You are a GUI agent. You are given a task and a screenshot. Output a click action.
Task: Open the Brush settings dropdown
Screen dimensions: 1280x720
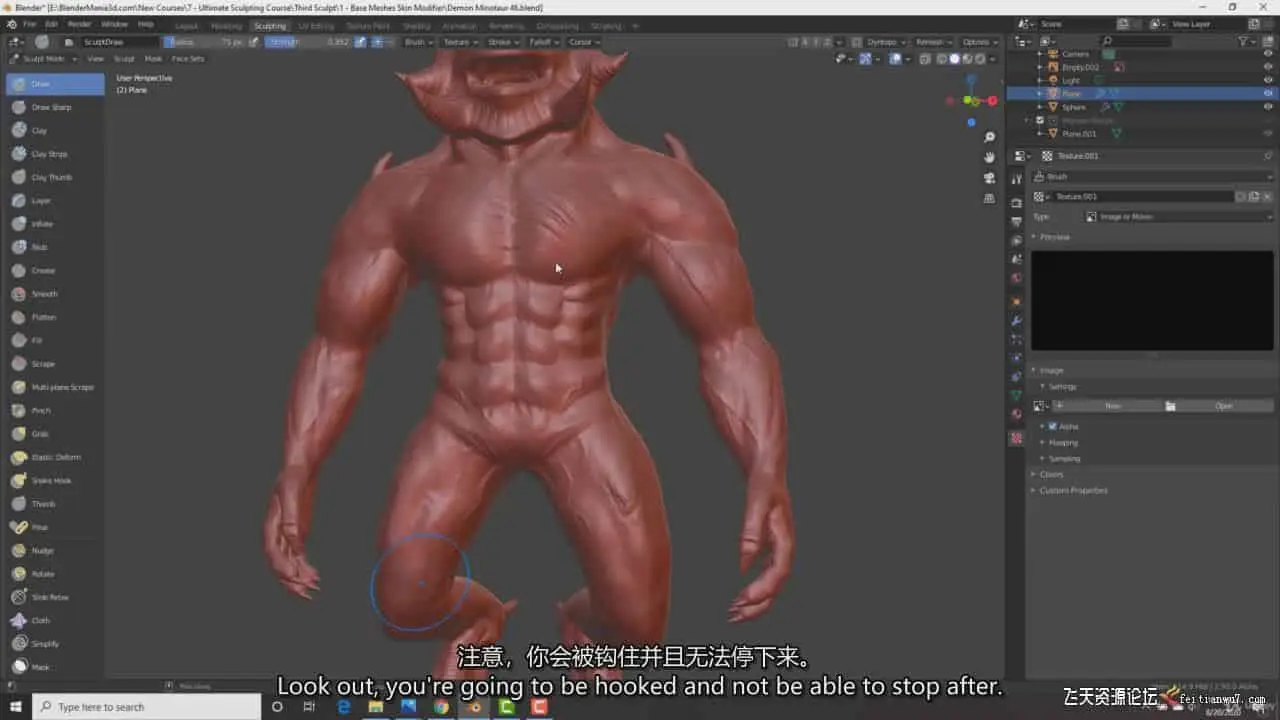pos(418,42)
